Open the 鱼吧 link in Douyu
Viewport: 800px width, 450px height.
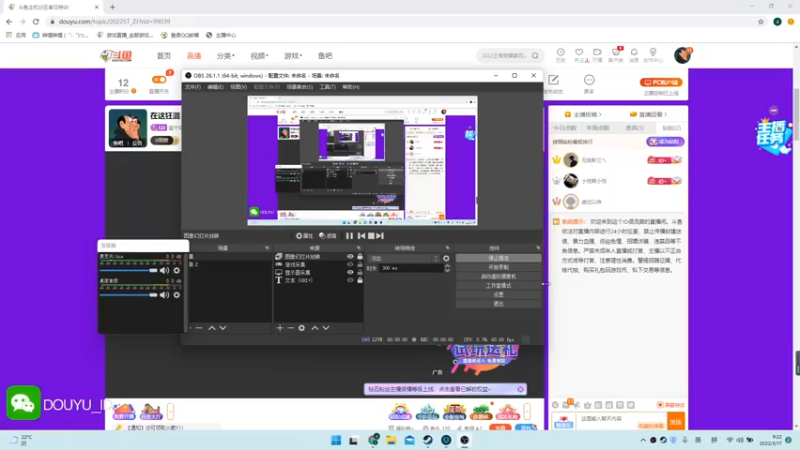pos(325,56)
